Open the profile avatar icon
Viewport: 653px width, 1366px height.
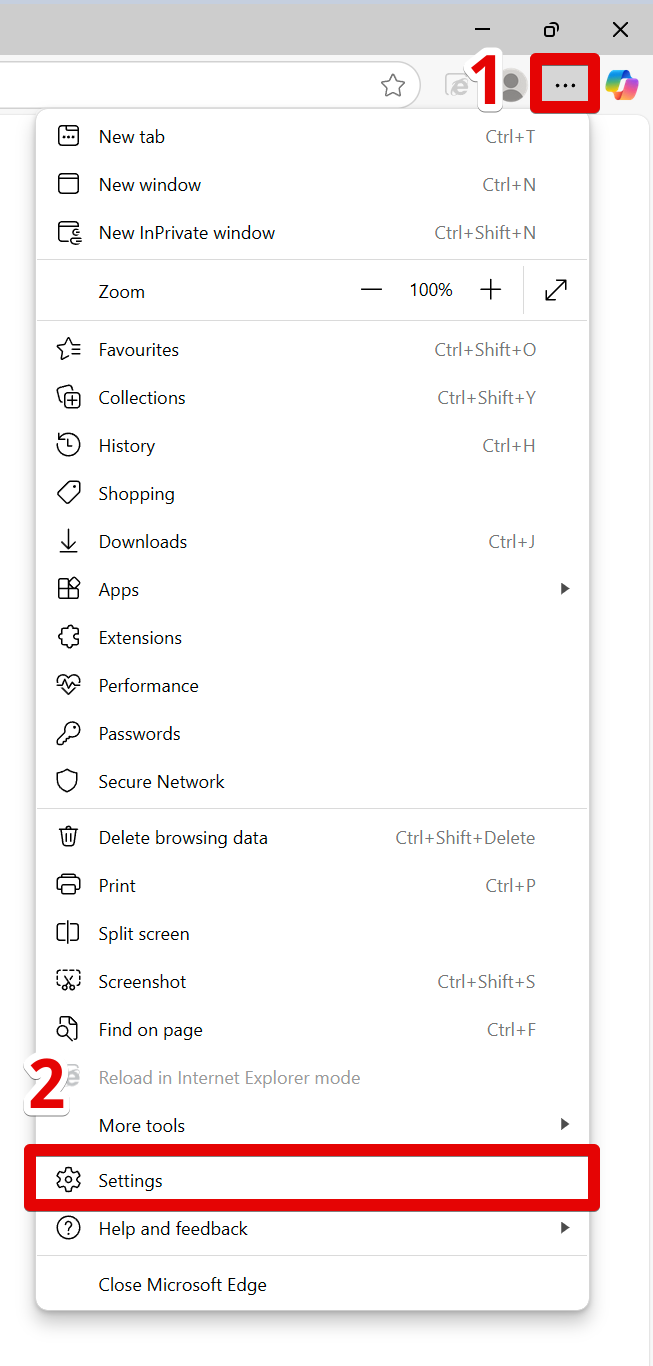tap(513, 86)
